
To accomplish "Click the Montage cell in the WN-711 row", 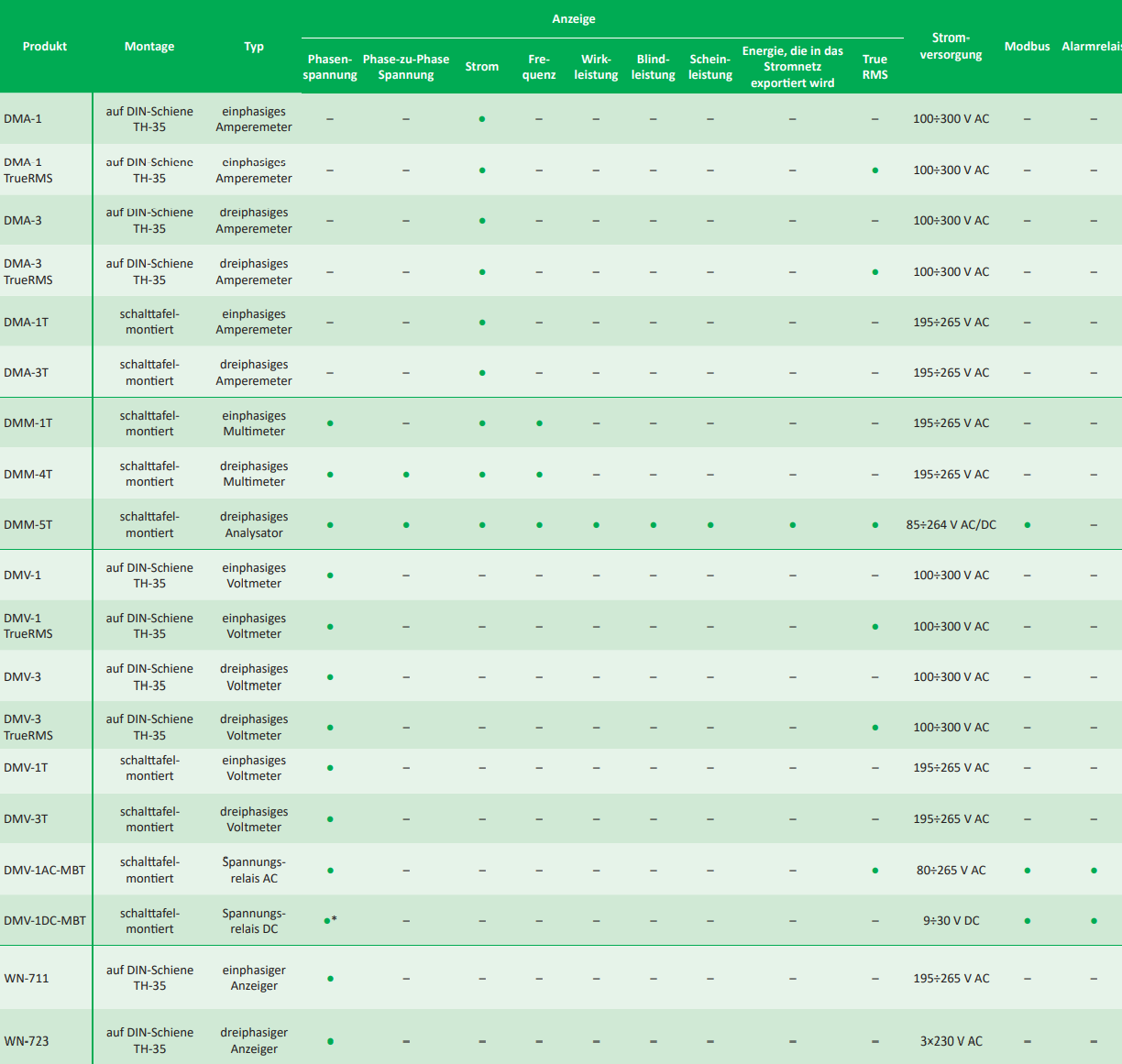I will click(x=149, y=978).
